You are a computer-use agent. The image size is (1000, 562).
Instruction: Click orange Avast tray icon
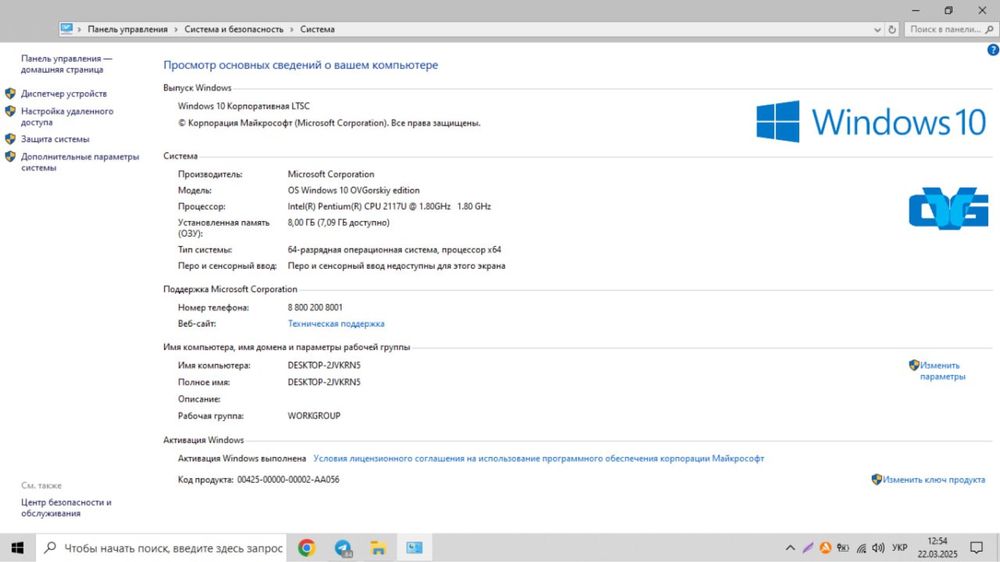point(825,548)
